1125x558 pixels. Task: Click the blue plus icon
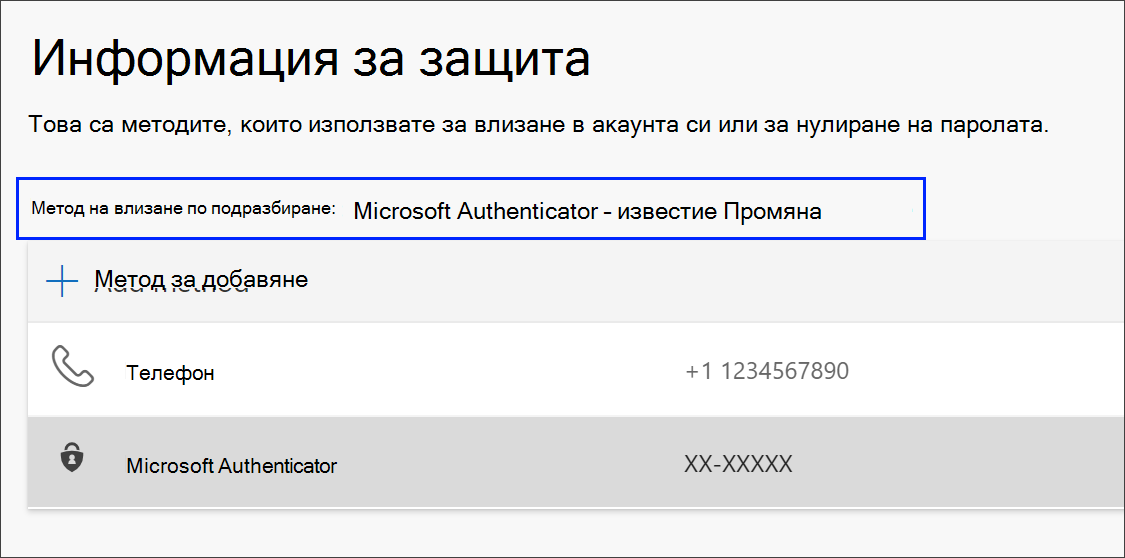coord(62,282)
